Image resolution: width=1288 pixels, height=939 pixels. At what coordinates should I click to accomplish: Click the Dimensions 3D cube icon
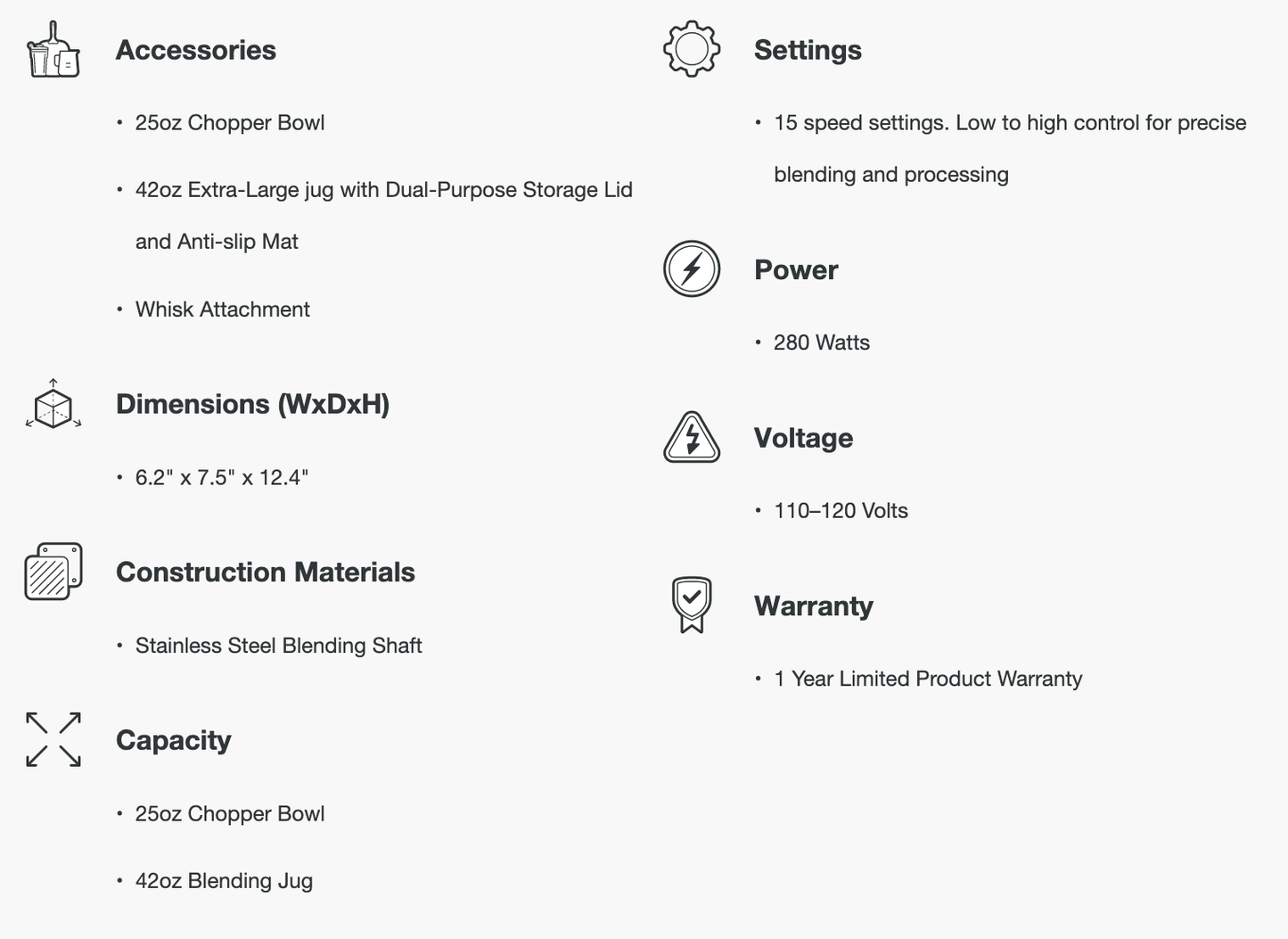(53, 405)
